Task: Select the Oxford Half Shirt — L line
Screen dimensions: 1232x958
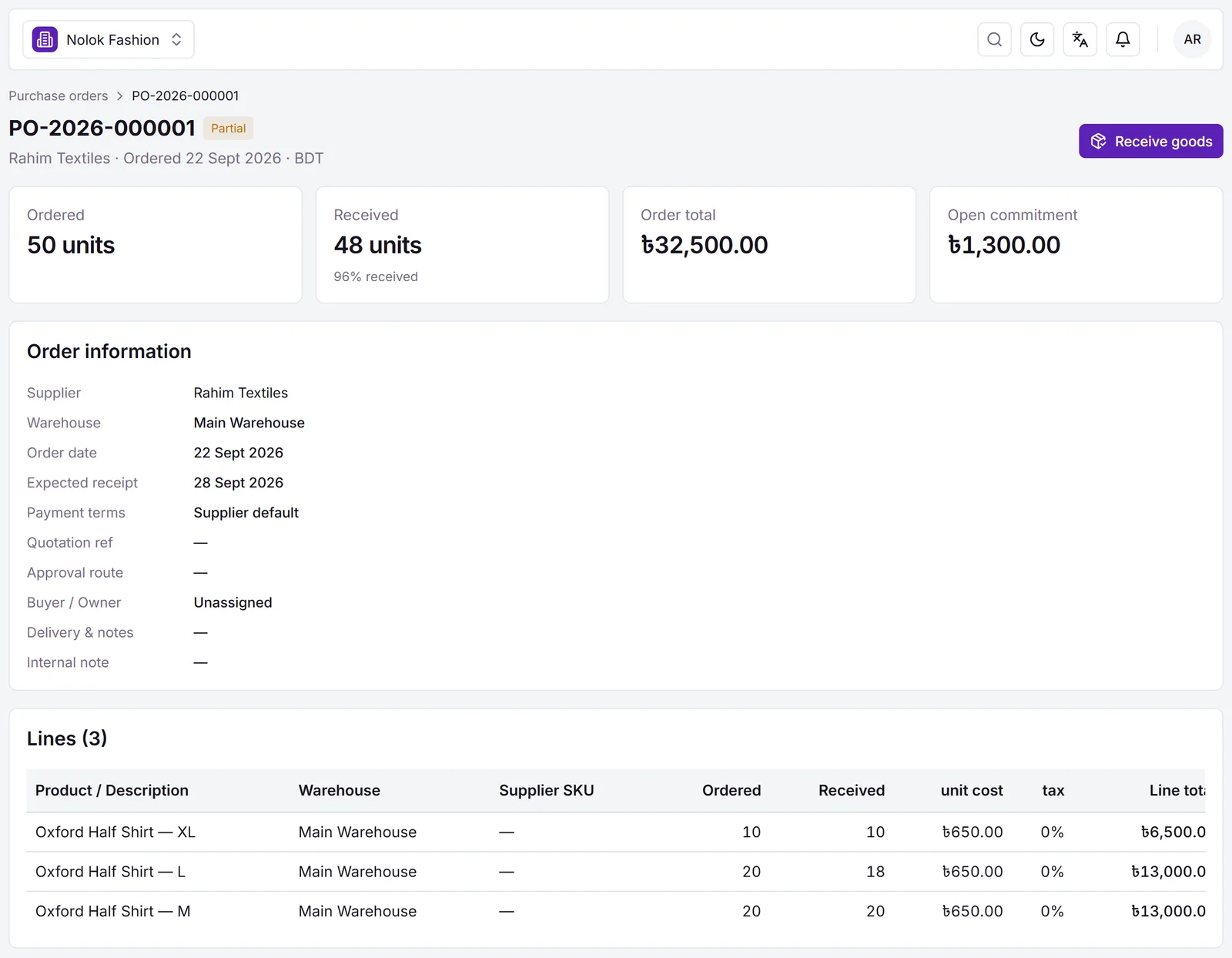Action: pyautogui.click(x=616, y=872)
